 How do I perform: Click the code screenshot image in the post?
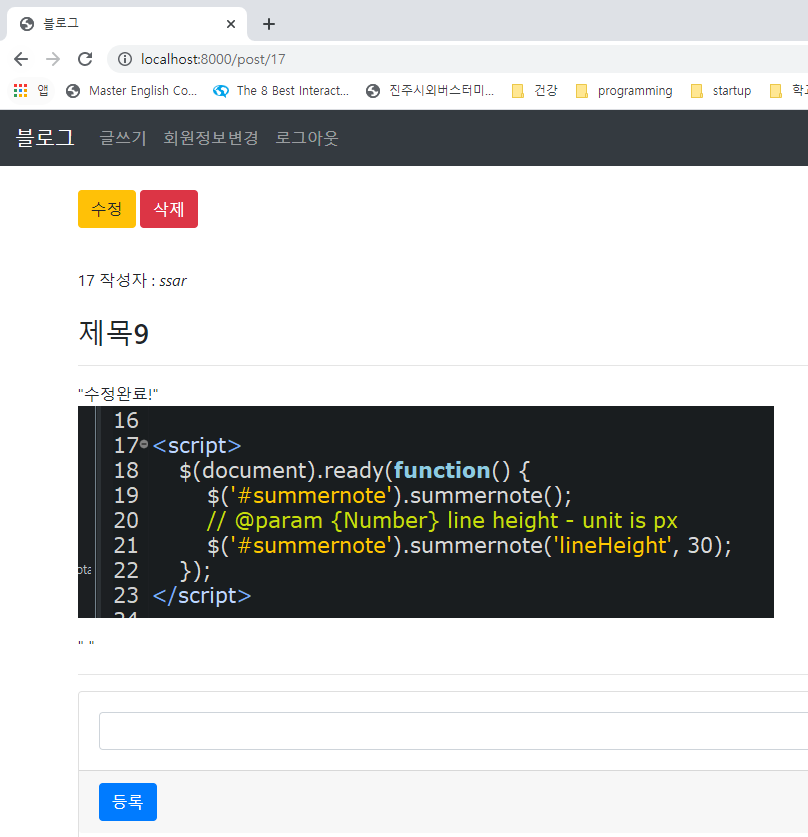pyautogui.click(x=426, y=512)
